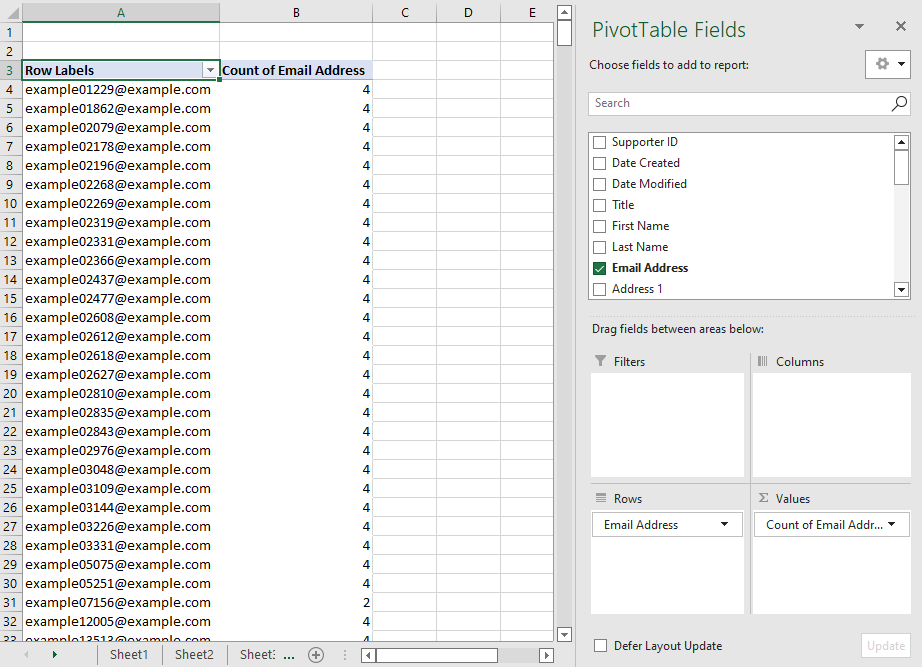The width and height of the screenshot is (922, 667).
Task: Click the magnifier icon in Search box
Action: point(899,103)
